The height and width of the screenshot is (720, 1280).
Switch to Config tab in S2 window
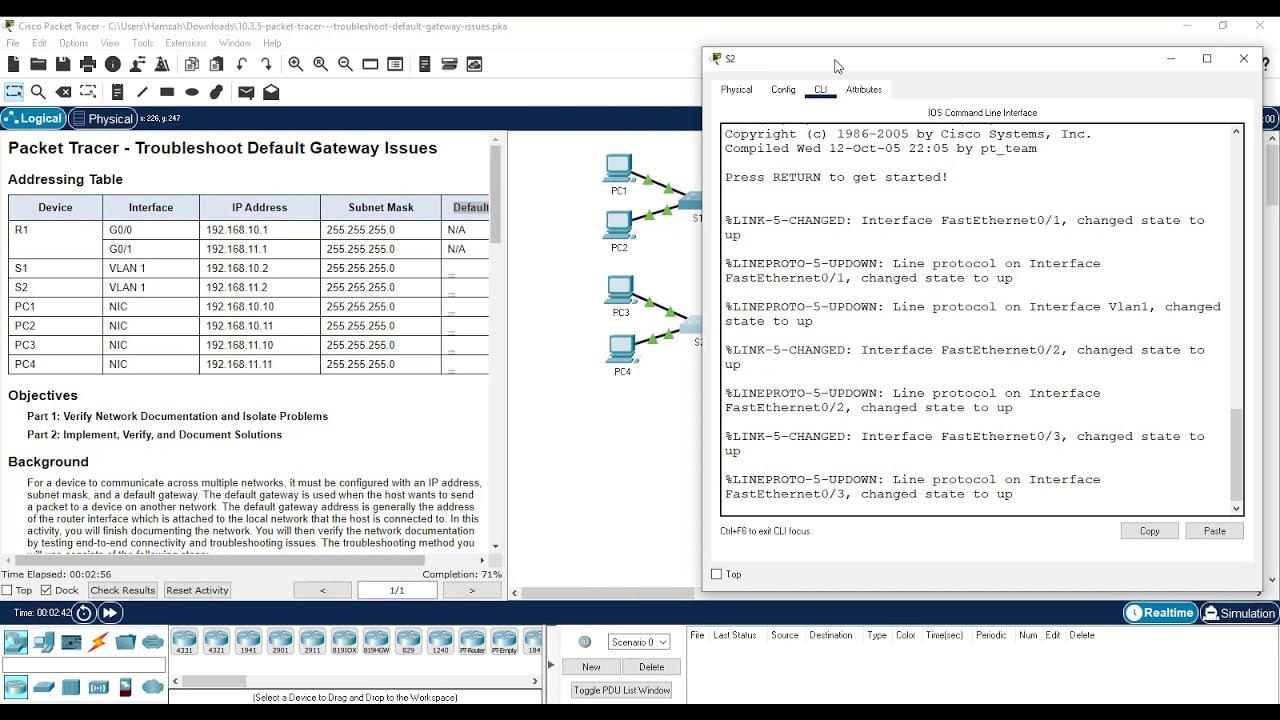783,90
